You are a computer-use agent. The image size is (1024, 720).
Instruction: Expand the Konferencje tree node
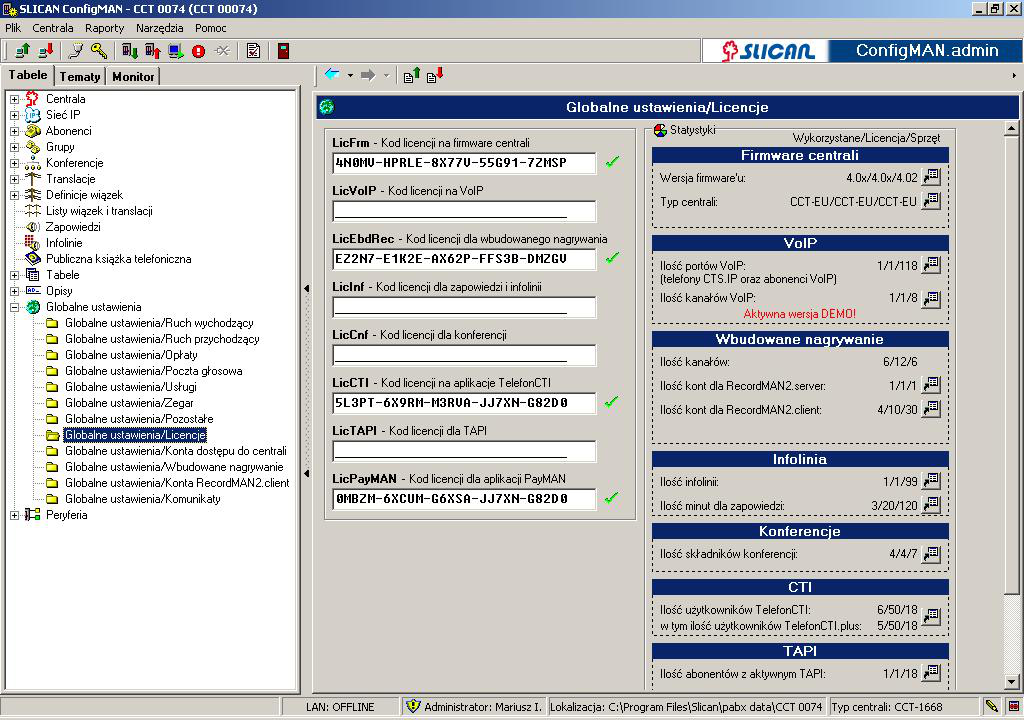(x=14, y=163)
